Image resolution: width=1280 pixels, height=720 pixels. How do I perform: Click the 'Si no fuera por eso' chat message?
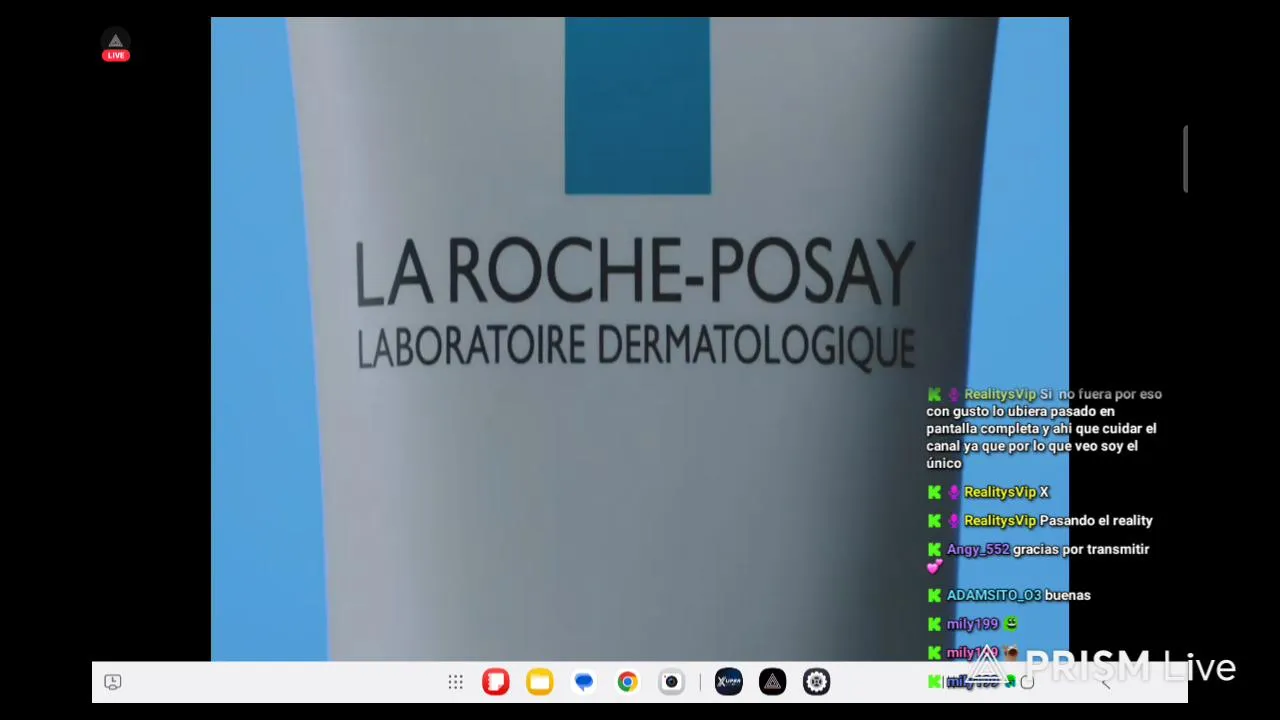point(1043,429)
